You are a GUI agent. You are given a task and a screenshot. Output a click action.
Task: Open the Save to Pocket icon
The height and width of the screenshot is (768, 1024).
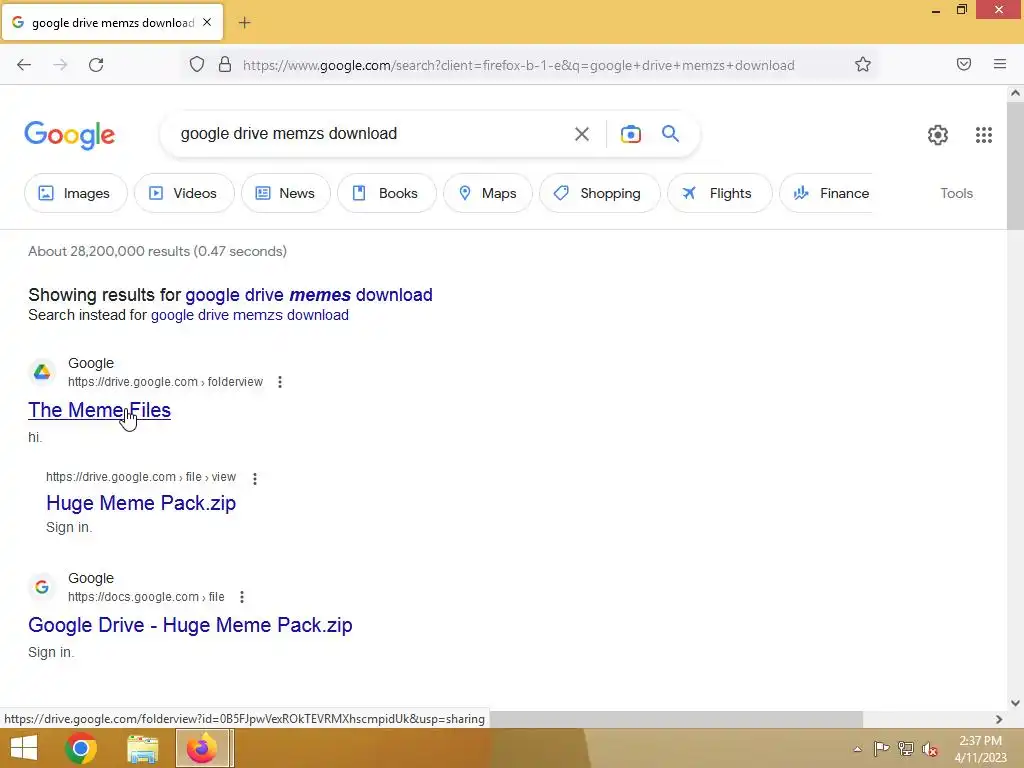tap(964, 64)
